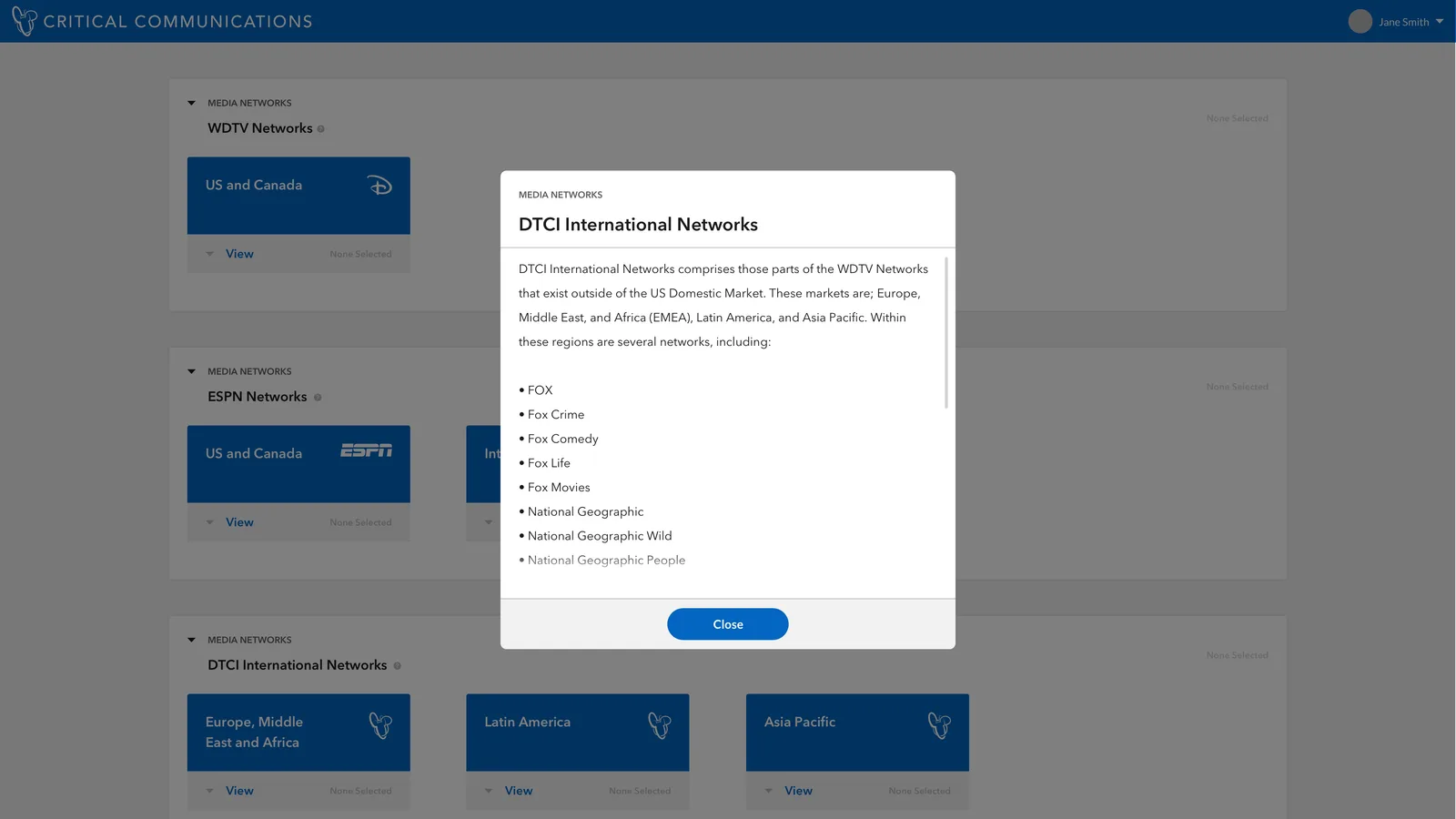Click the Disney logo on WDTV US and Canada card

pyautogui.click(x=380, y=186)
